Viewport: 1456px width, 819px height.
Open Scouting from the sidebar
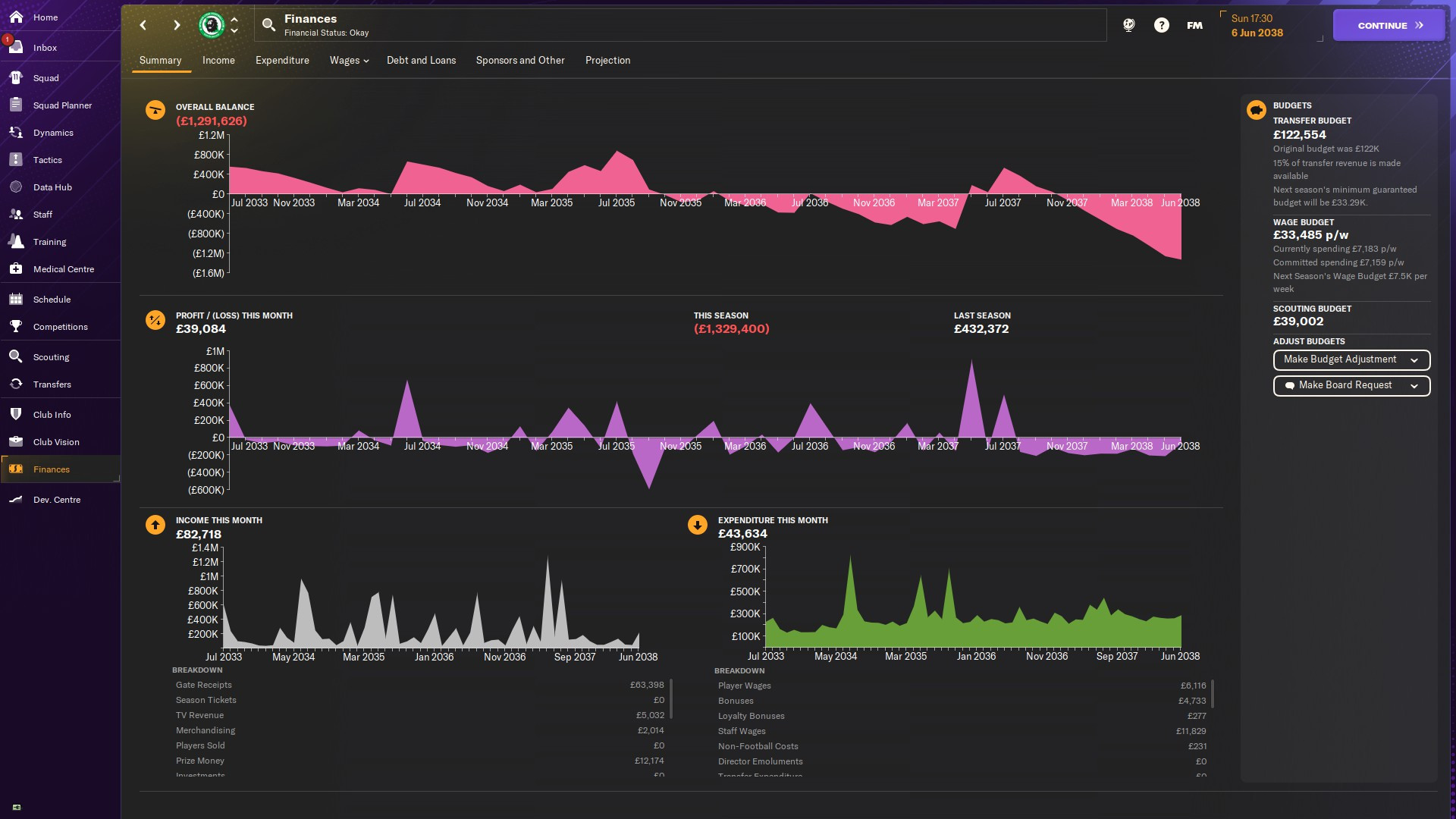point(51,357)
